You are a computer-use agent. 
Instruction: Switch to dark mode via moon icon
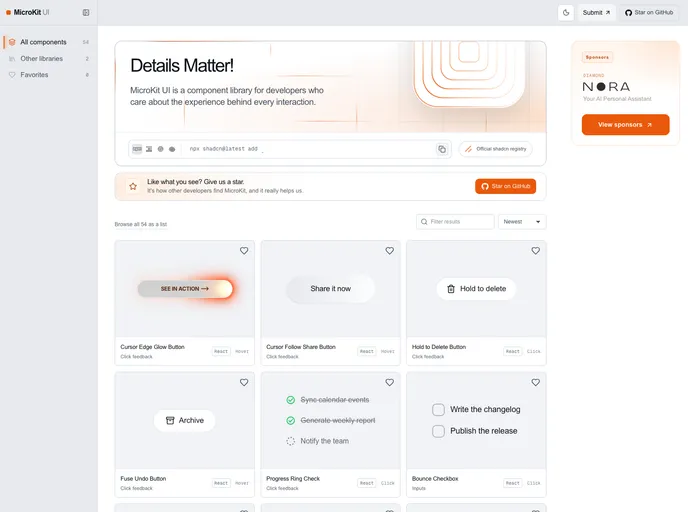tap(566, 13)
